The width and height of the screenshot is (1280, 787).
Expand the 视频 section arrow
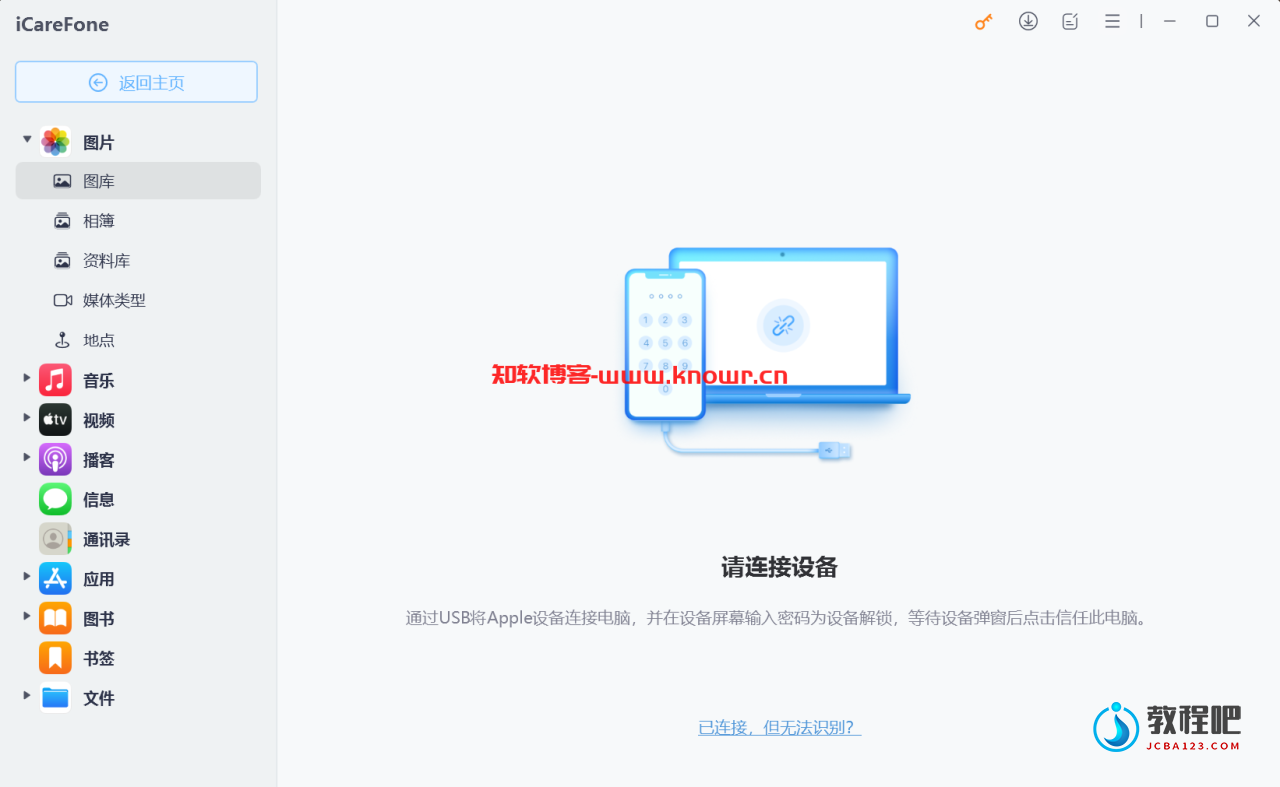[27, 418]
